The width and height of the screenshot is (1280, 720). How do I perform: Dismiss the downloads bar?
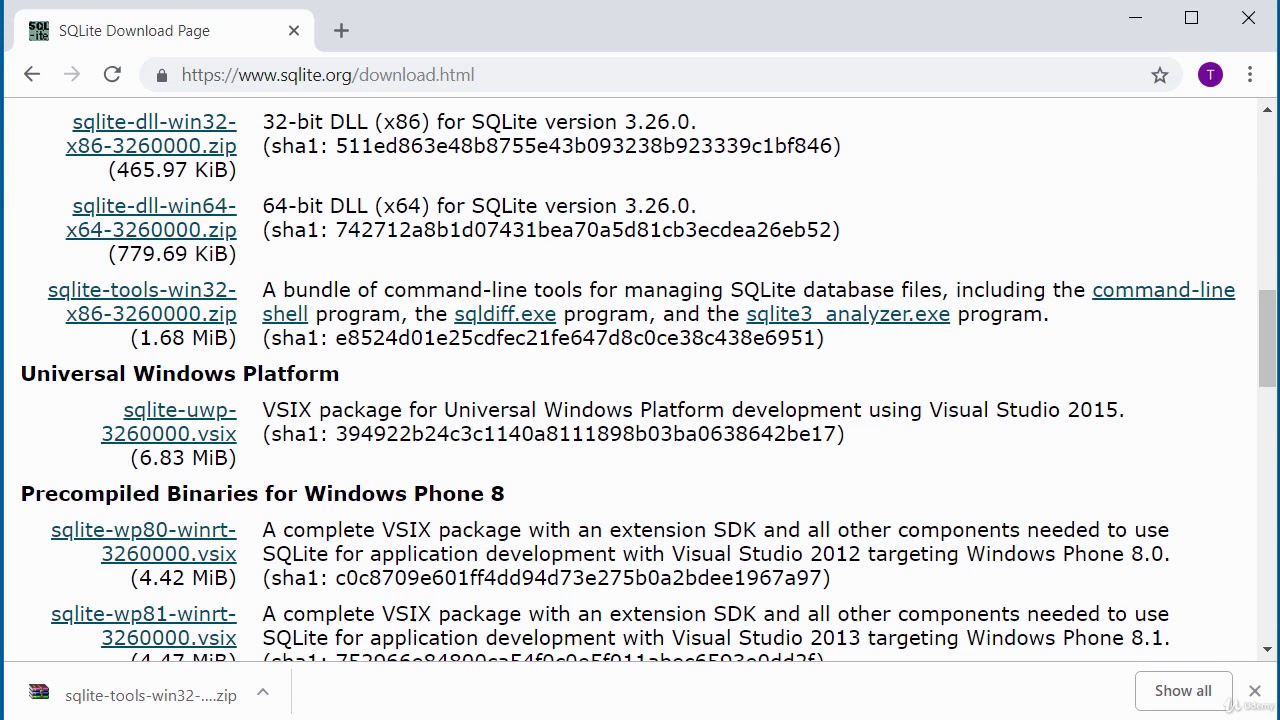(x=1255, y=691)
